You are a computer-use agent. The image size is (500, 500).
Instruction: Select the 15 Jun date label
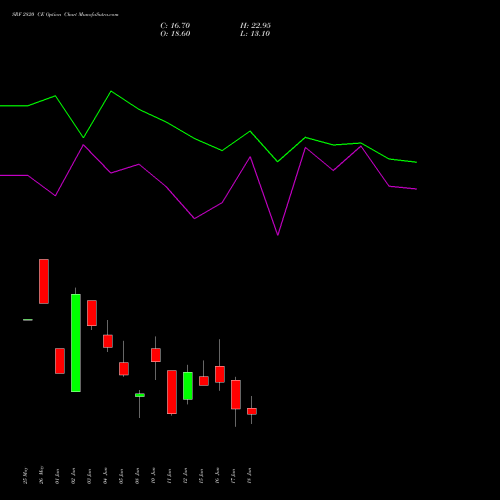click(x=202, y=476)
